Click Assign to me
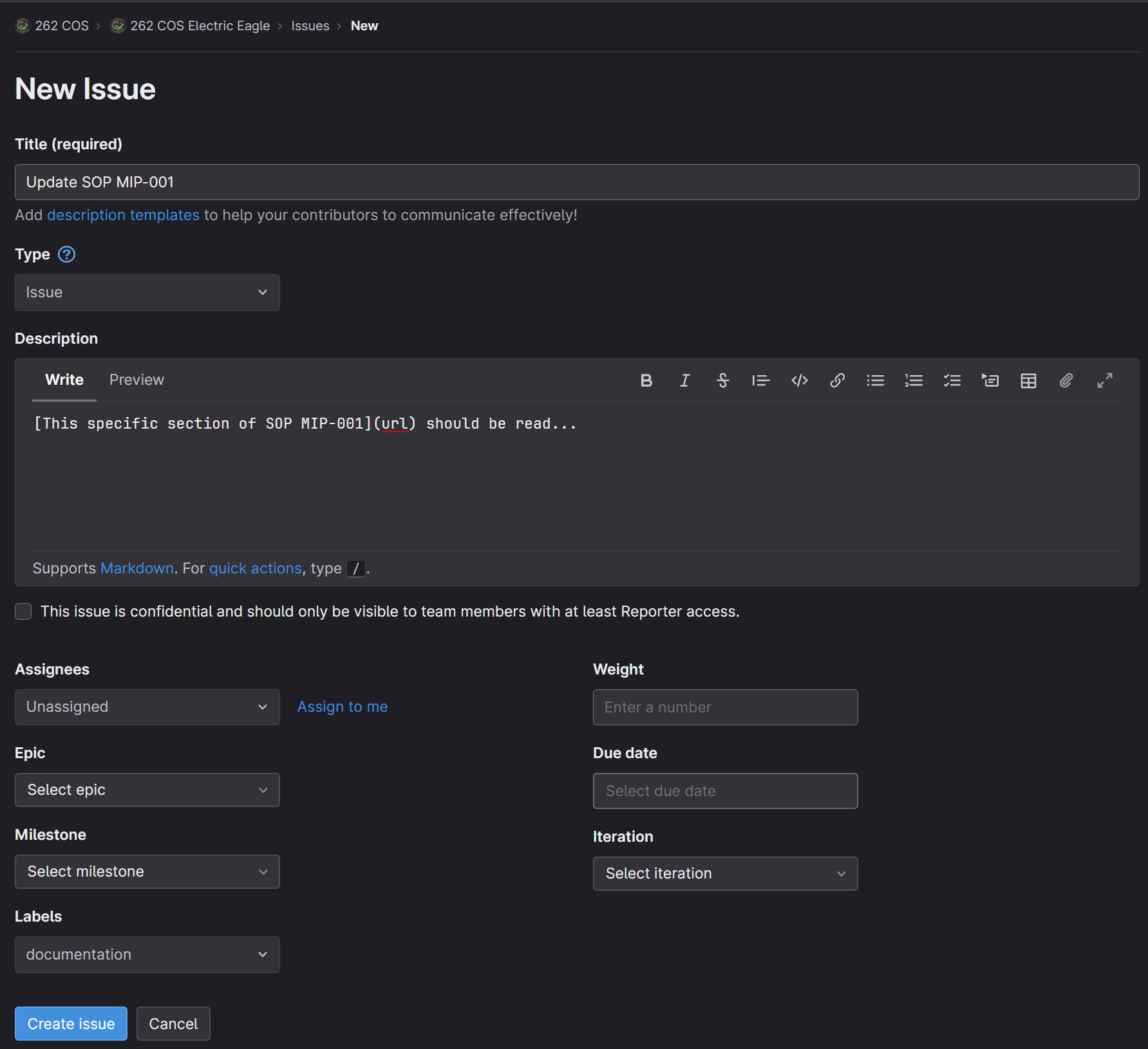 [343, 707]
